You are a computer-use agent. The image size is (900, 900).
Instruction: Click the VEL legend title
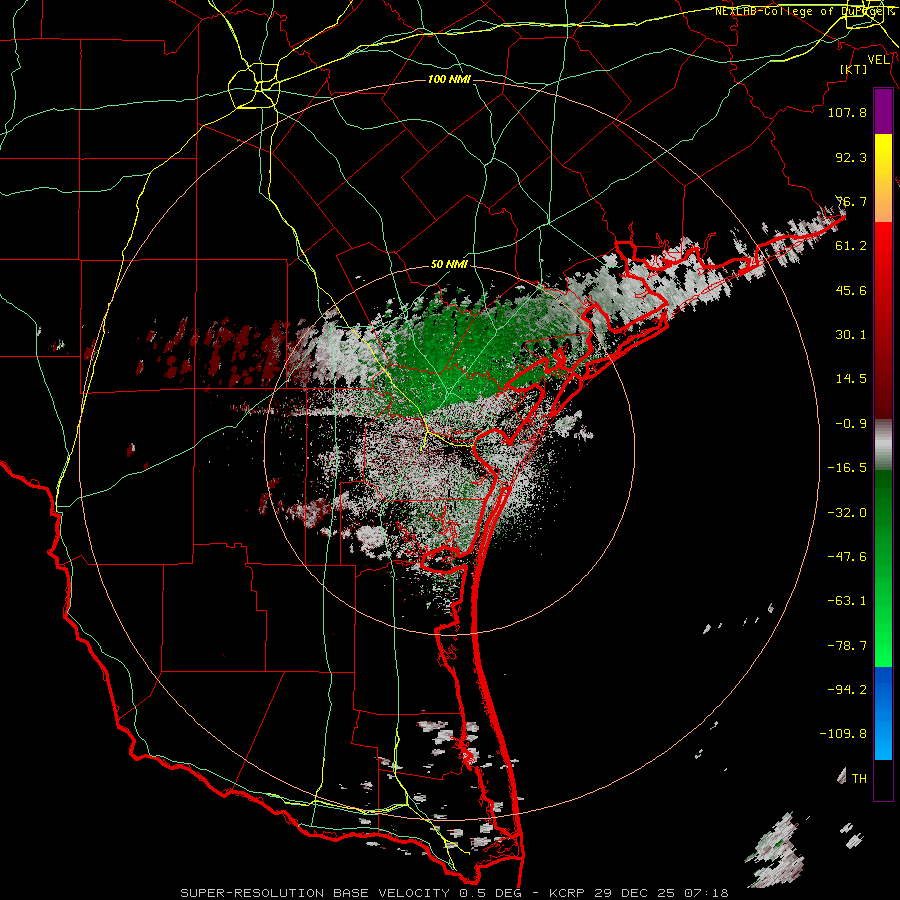pos(878,60)
